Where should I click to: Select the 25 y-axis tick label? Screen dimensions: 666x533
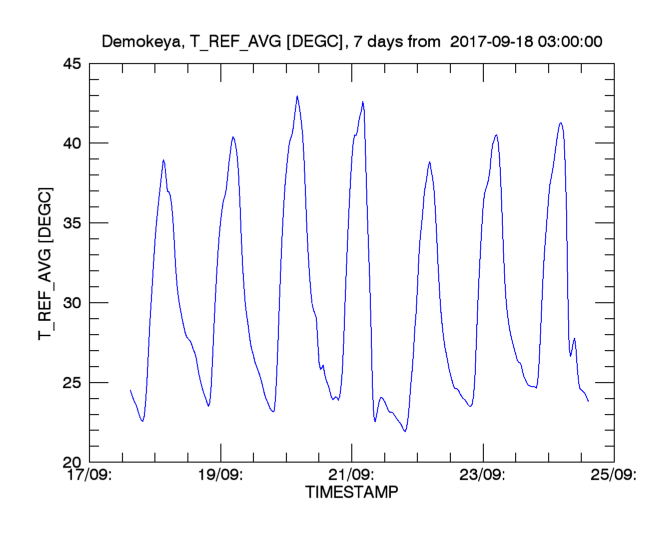73,383
